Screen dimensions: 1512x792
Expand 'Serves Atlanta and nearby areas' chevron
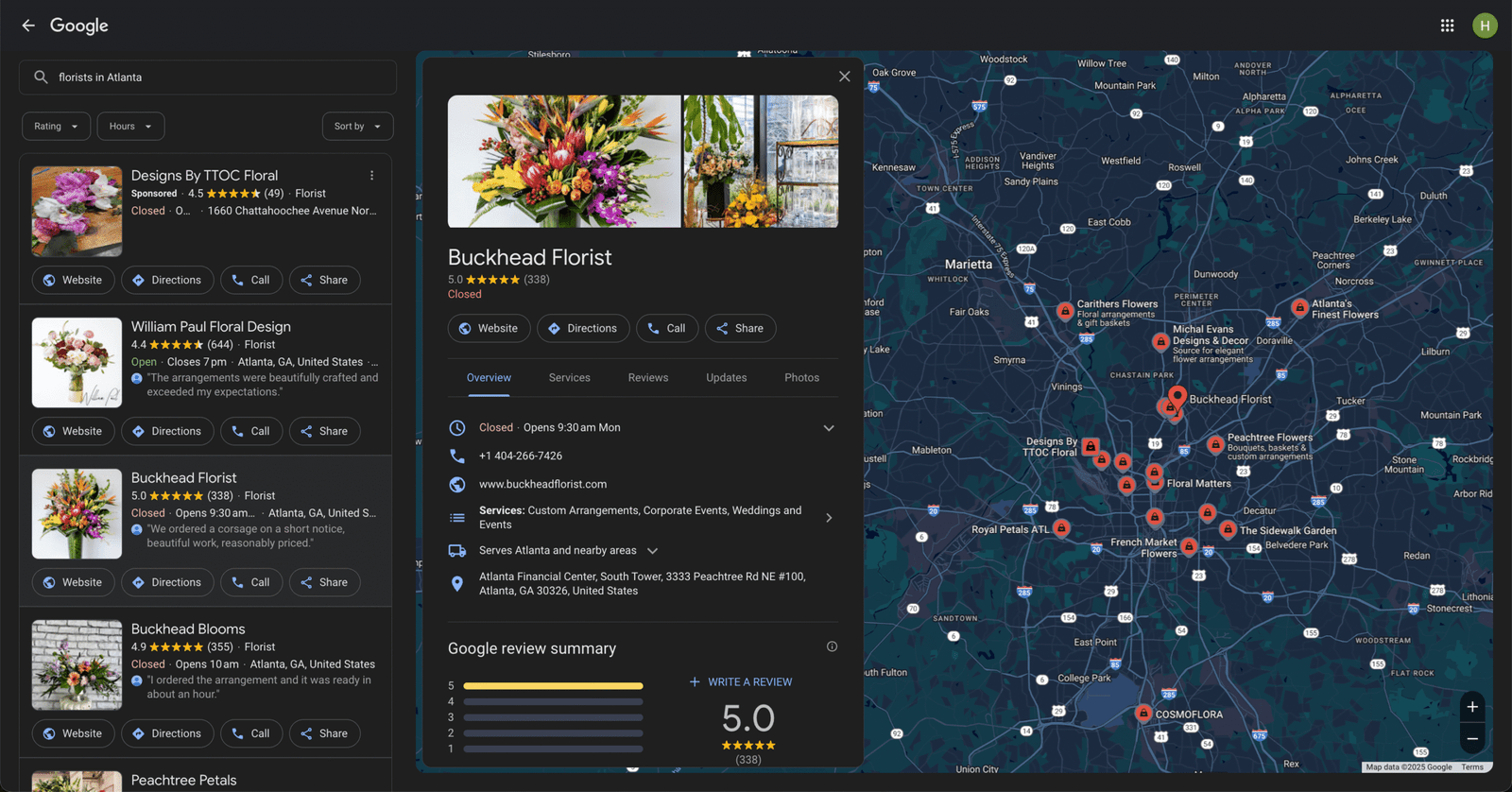(x=652, y=551)
